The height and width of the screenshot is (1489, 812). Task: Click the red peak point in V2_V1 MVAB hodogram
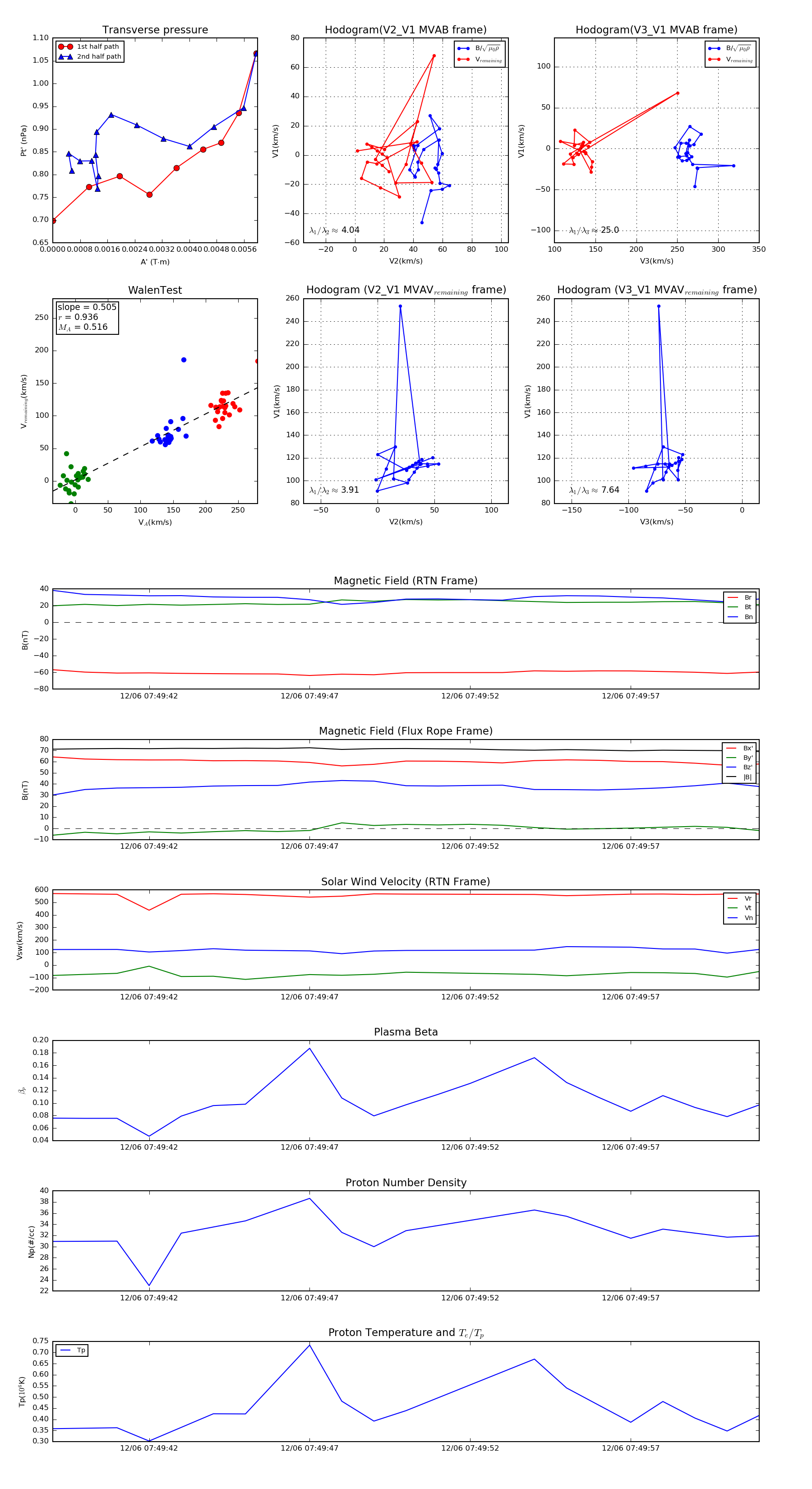(x=434, y=56)
